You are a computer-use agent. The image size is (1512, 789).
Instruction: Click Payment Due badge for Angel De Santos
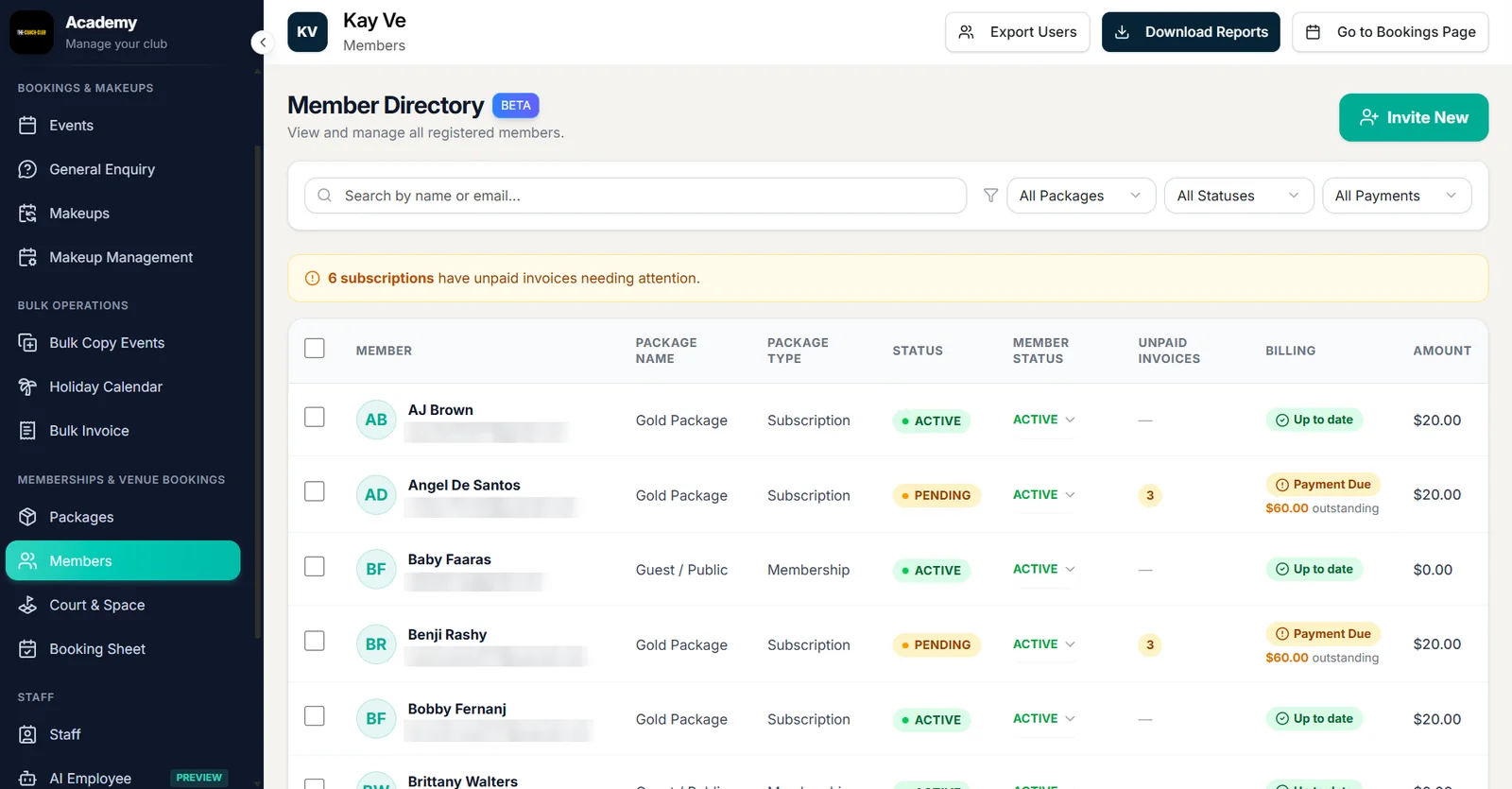coord(1323,485)
